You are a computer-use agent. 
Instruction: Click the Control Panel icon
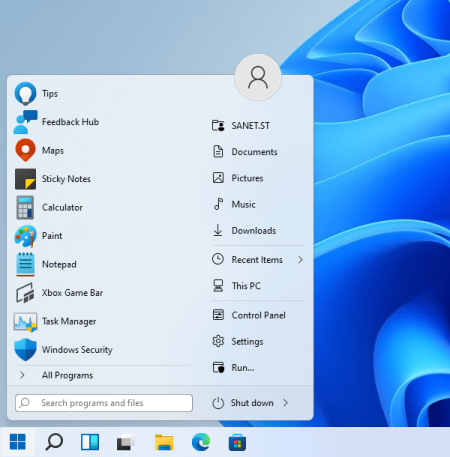pyautogui.click(x=218, y=315)
